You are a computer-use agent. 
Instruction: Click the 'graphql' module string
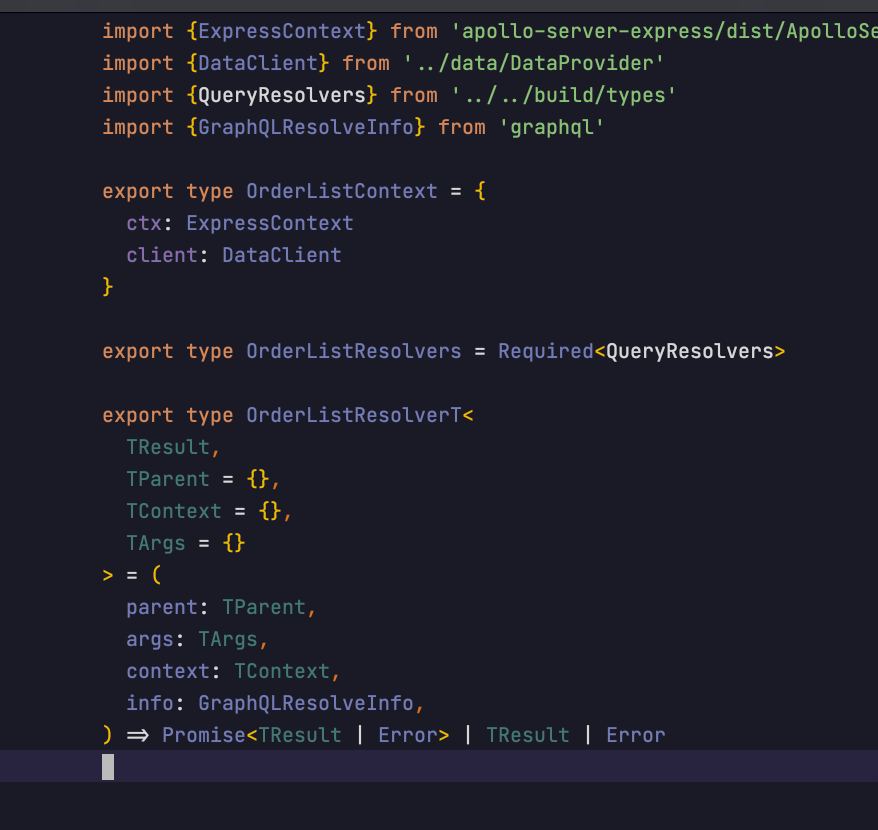(552, 127)
